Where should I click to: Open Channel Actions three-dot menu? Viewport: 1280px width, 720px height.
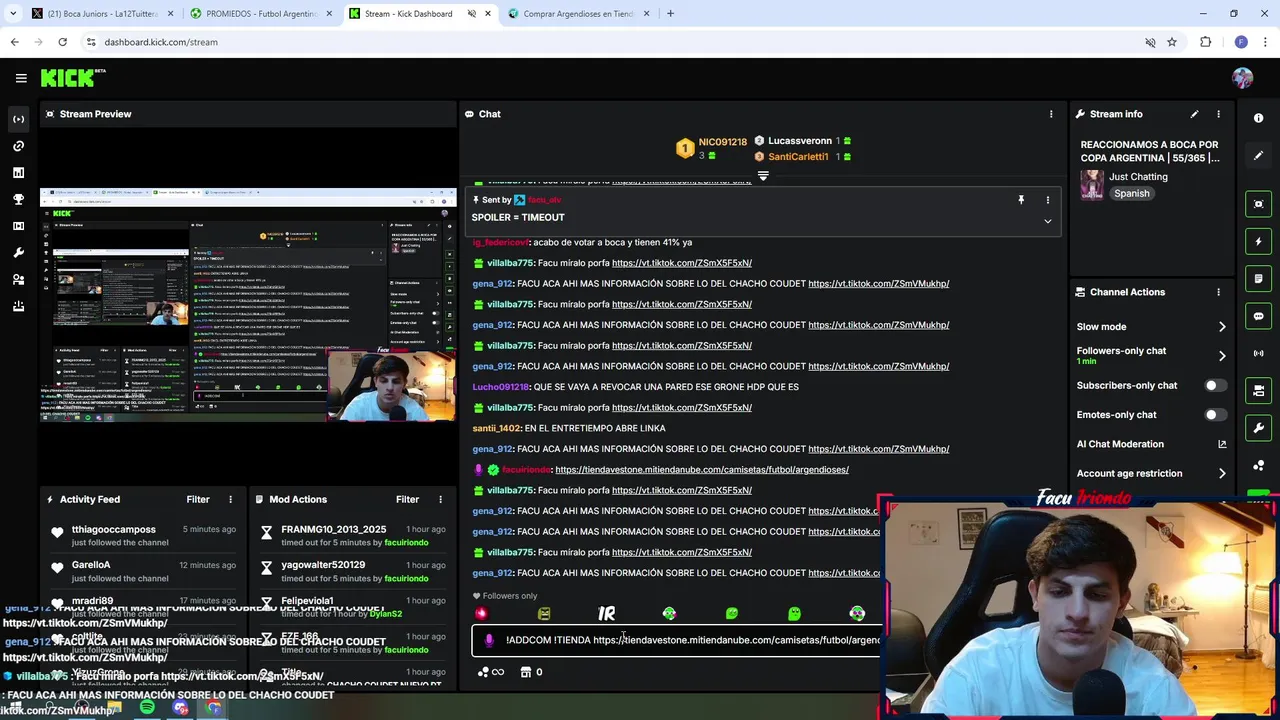click(1218, 292)
